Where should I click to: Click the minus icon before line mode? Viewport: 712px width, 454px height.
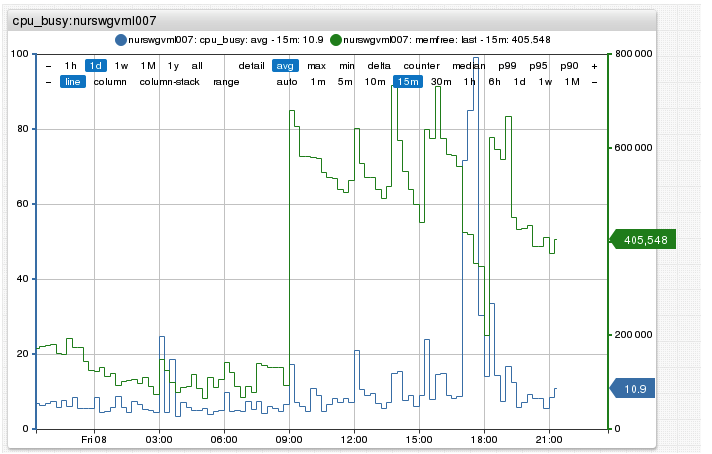point(49,82)
